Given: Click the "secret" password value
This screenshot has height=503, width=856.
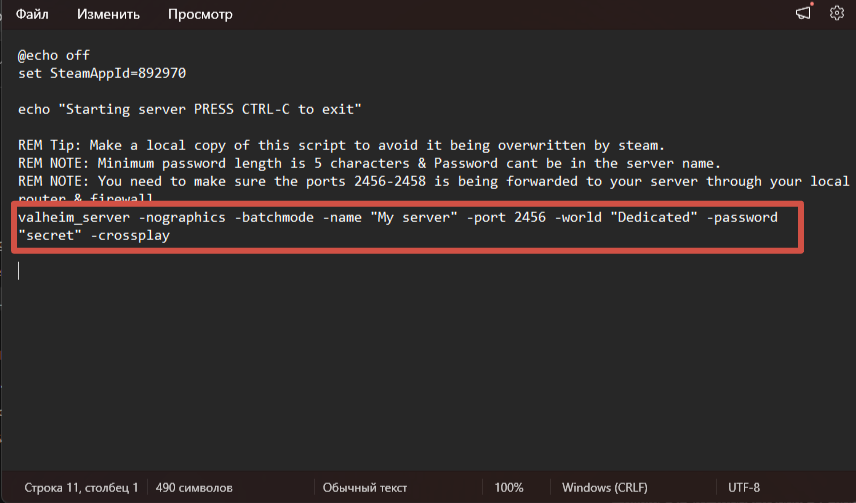Looking at the screenshot, I should coord(50,235).
